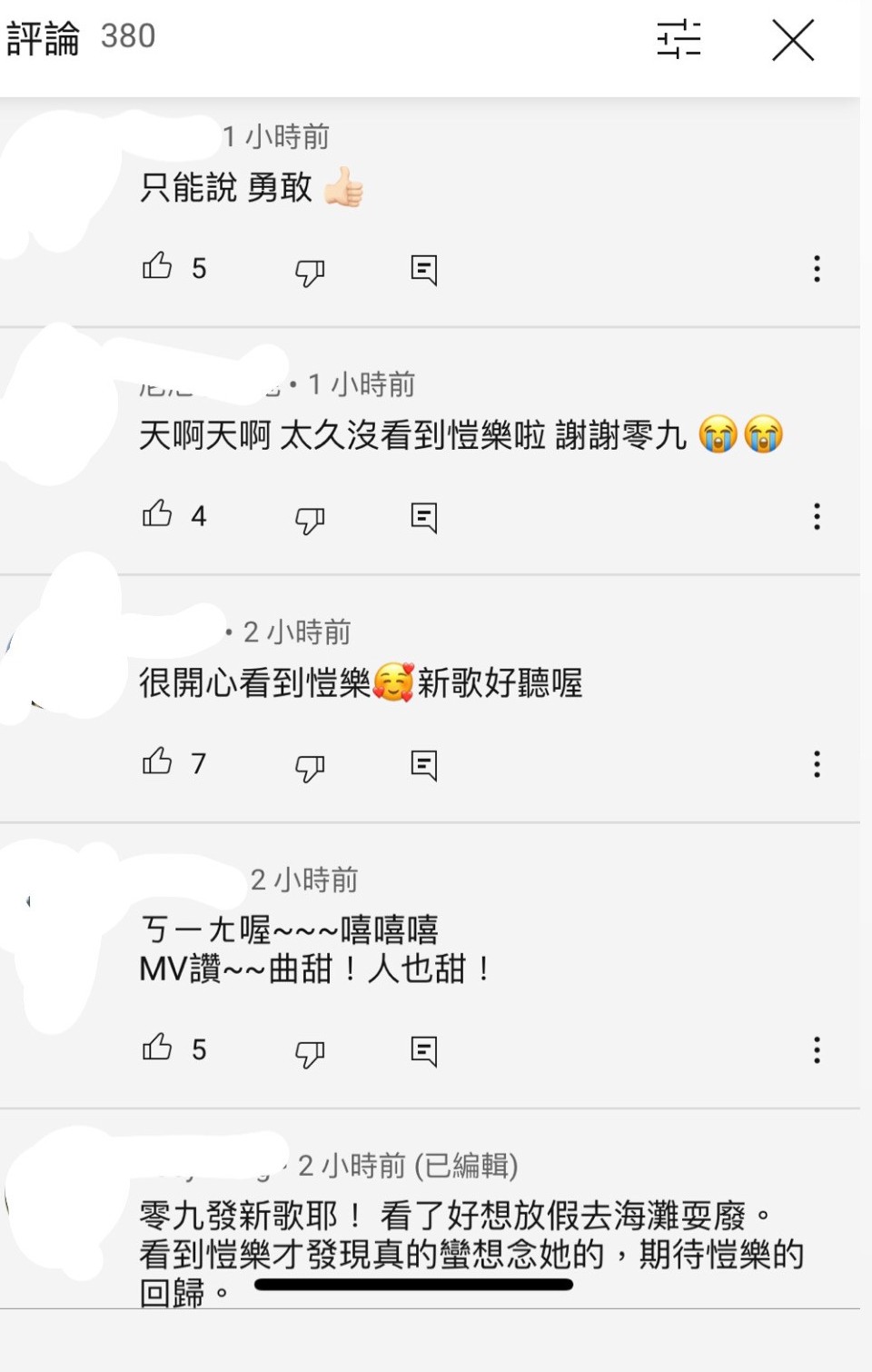Tap the 零九發新歌耶 comment text

[471, 1253]
